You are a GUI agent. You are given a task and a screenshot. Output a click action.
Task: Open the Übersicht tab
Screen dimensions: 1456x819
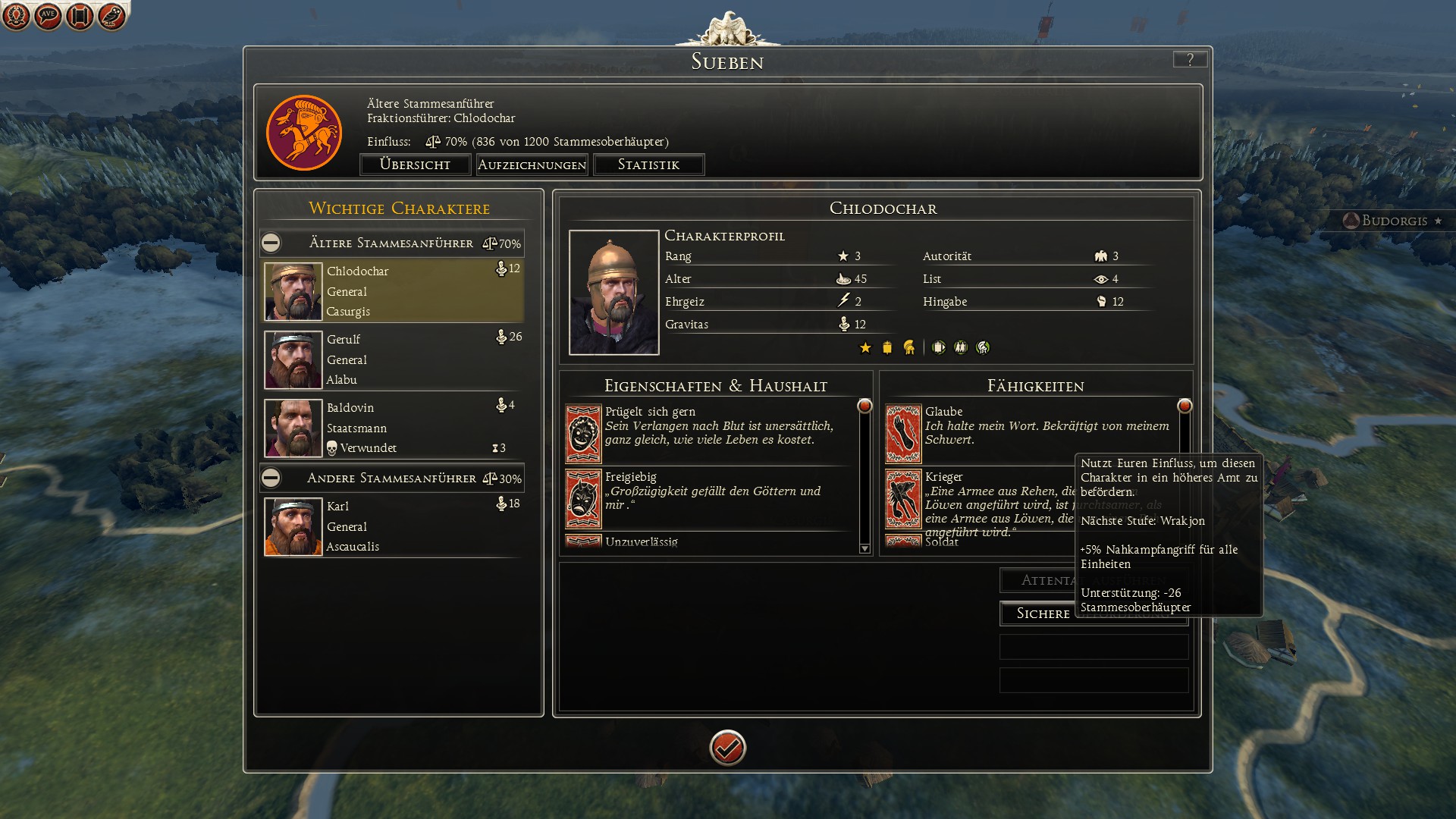tap(415, 165)
